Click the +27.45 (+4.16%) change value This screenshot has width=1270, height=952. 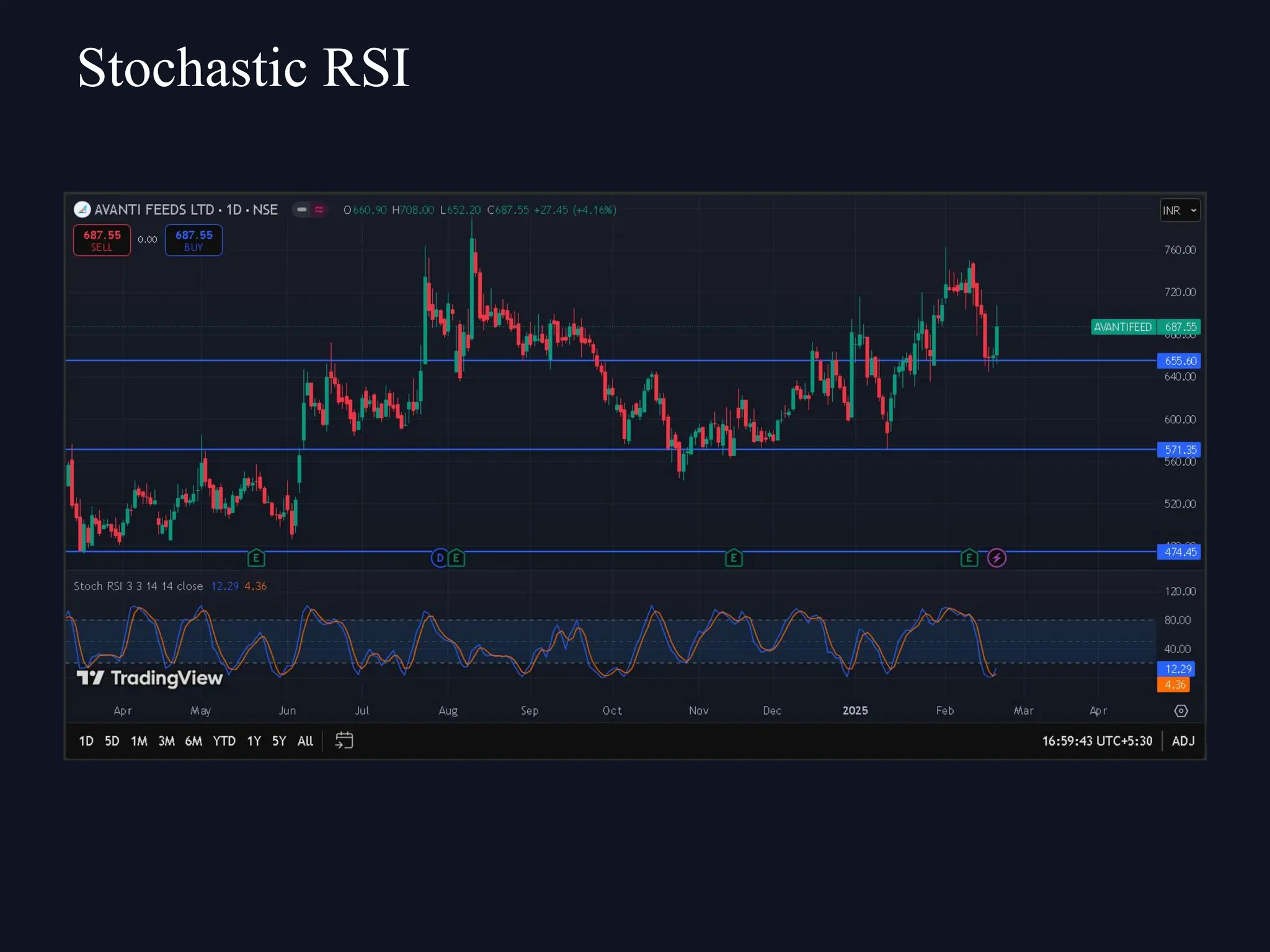click(575, 210)
